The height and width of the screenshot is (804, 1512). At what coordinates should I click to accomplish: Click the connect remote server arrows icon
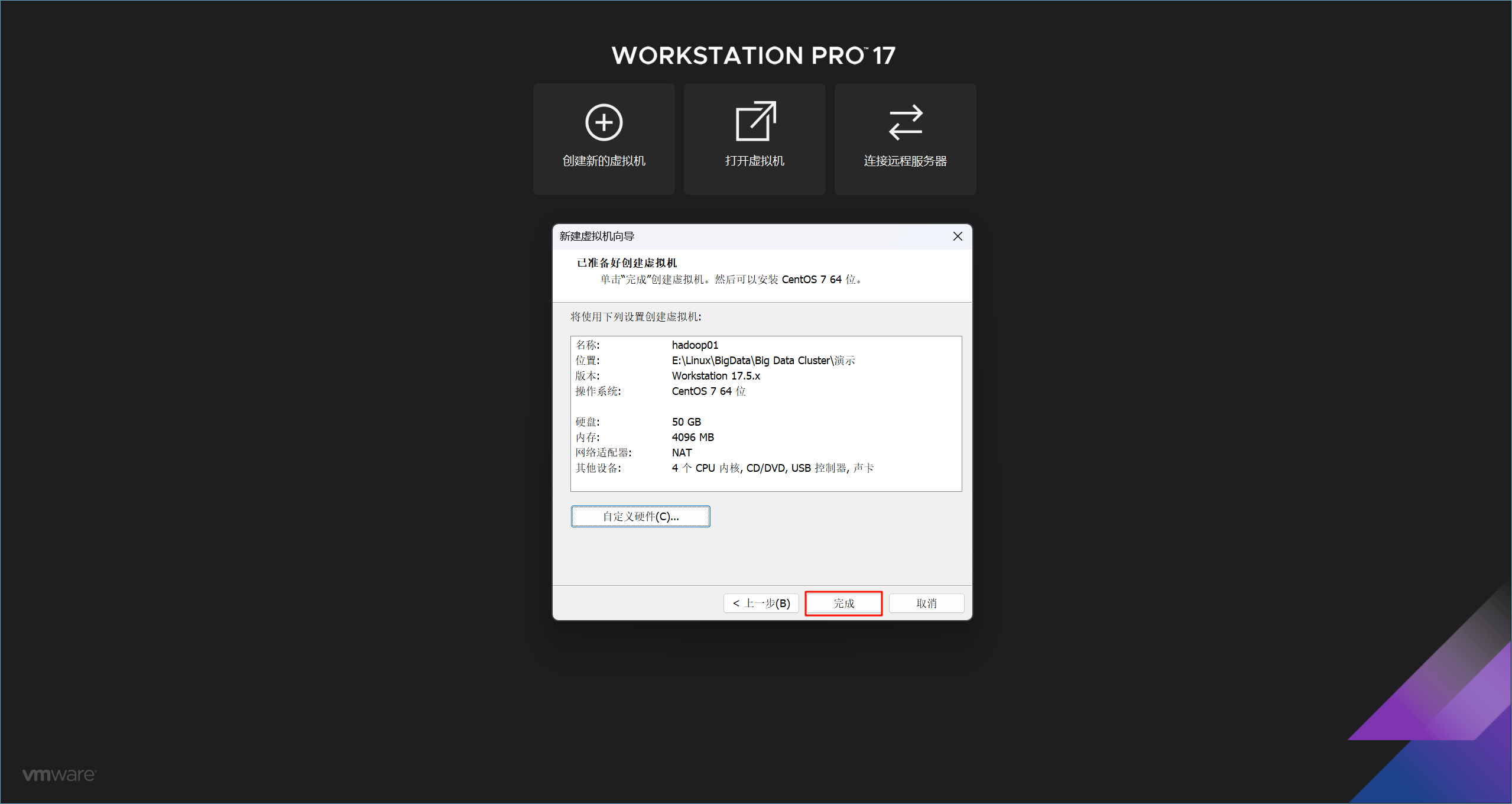(x=905, y=122)
